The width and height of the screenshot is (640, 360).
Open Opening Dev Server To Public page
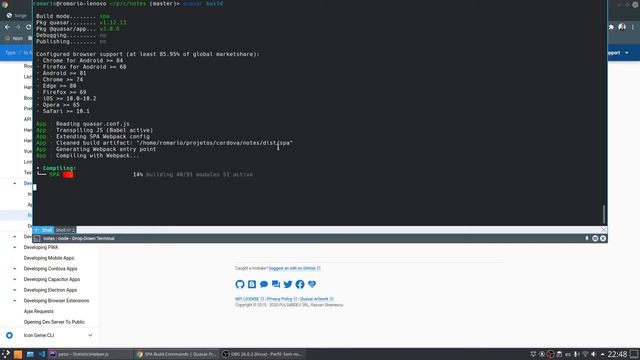tap(54, 322)
